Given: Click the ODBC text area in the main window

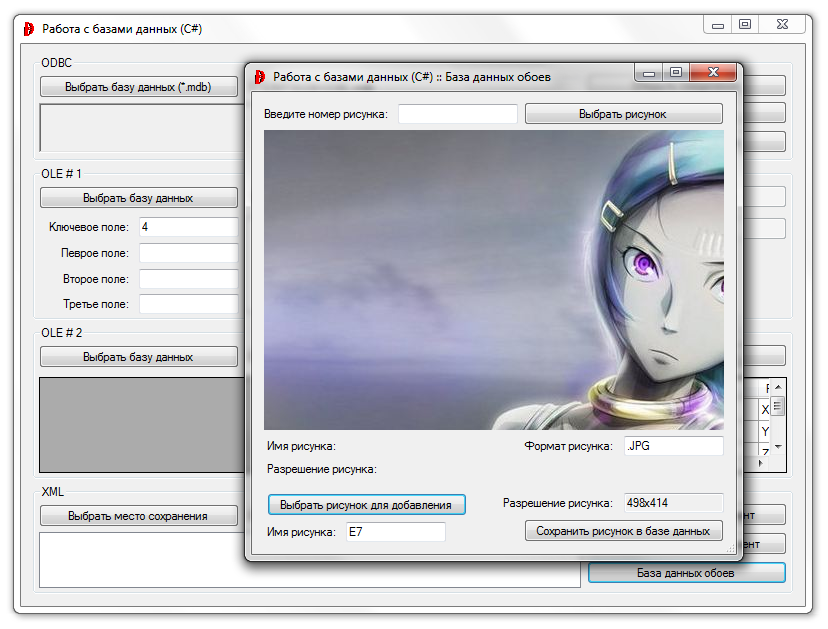Looking at the screenshot, I should click(x=142, y=128).
